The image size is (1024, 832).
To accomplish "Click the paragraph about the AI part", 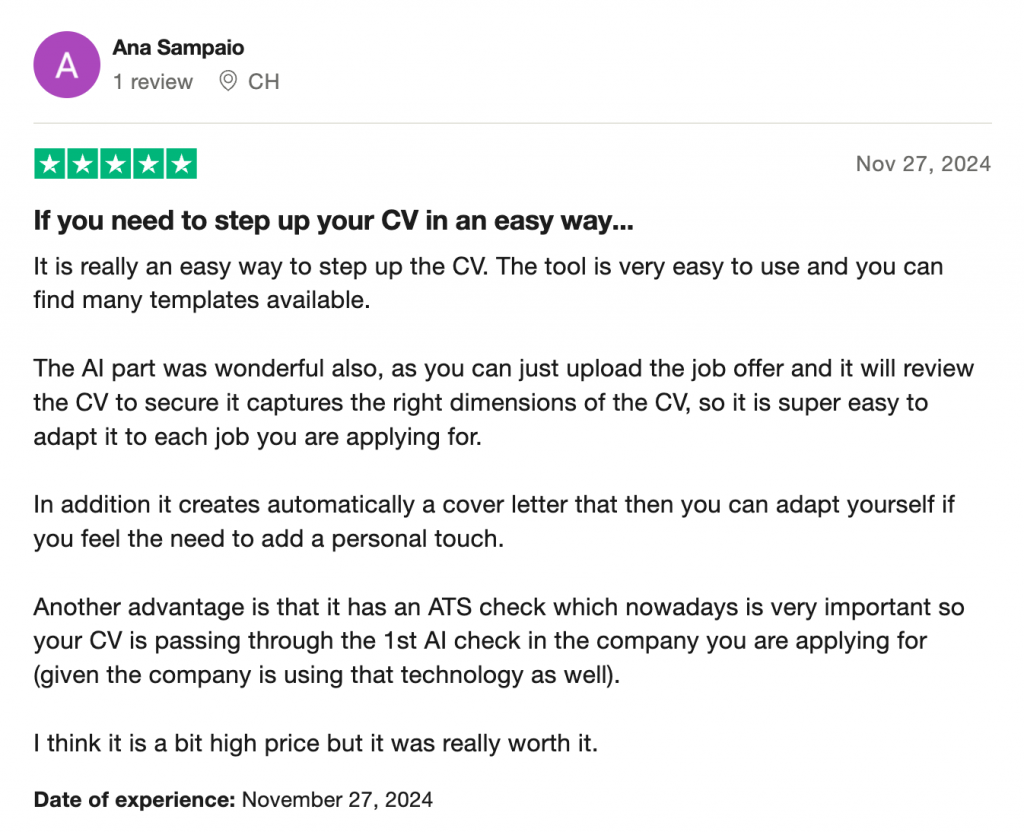I will (x=503, y=403).
